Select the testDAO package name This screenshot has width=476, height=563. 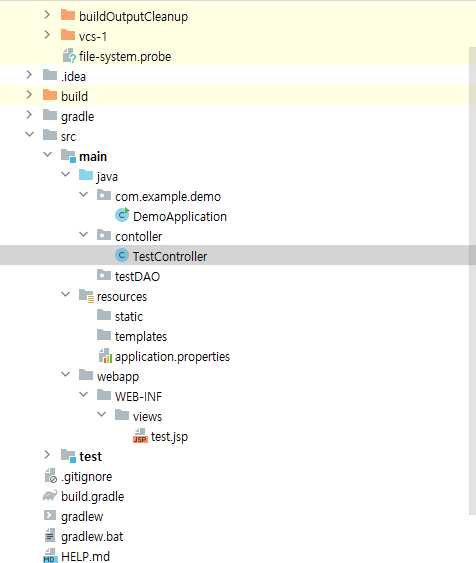pos(137,276)
